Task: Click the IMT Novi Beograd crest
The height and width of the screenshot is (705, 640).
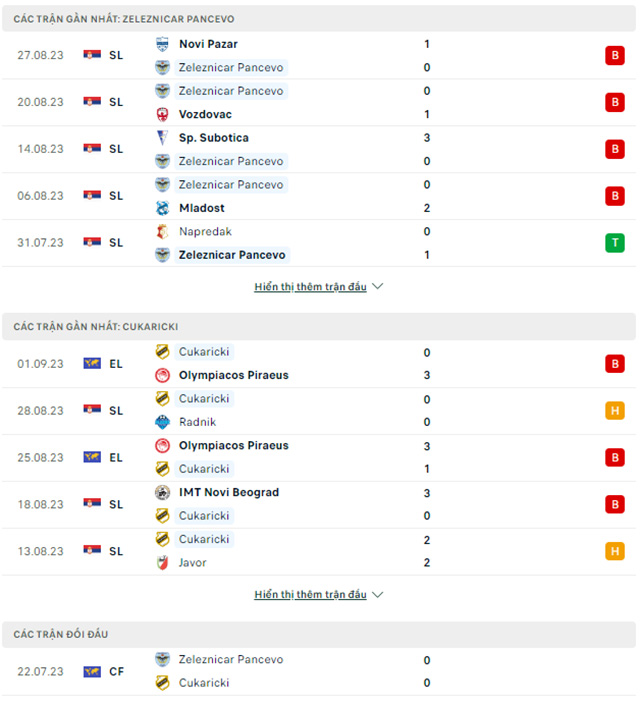Action: pyautogui.click(x=162, y=492)
